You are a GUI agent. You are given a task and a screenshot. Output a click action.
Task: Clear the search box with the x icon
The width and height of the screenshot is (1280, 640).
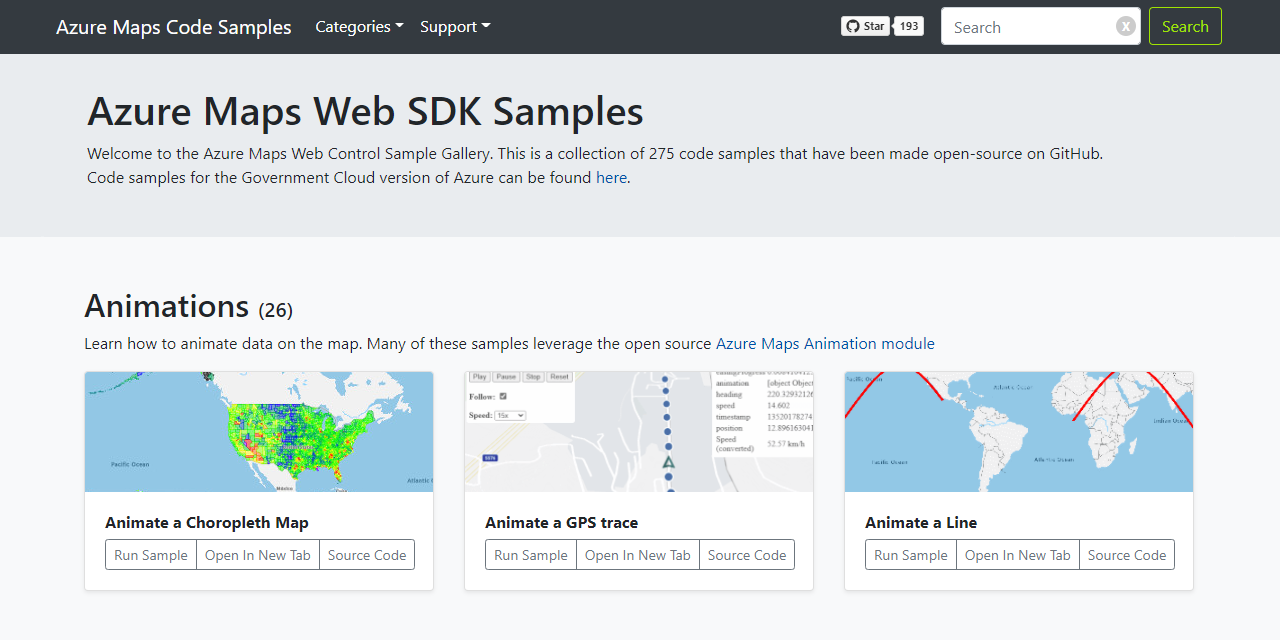(x=1126, y=27)
